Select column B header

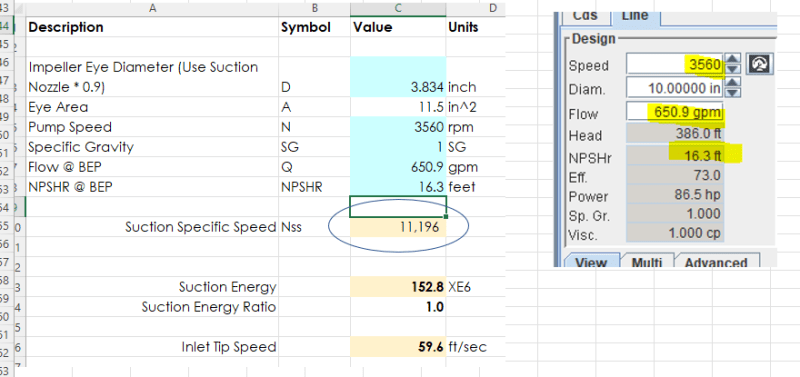coord(314,8)
